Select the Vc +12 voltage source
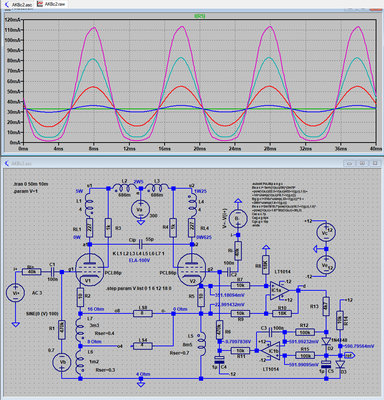This screenshot has height=400, width=384. click(x=326, y=232)
